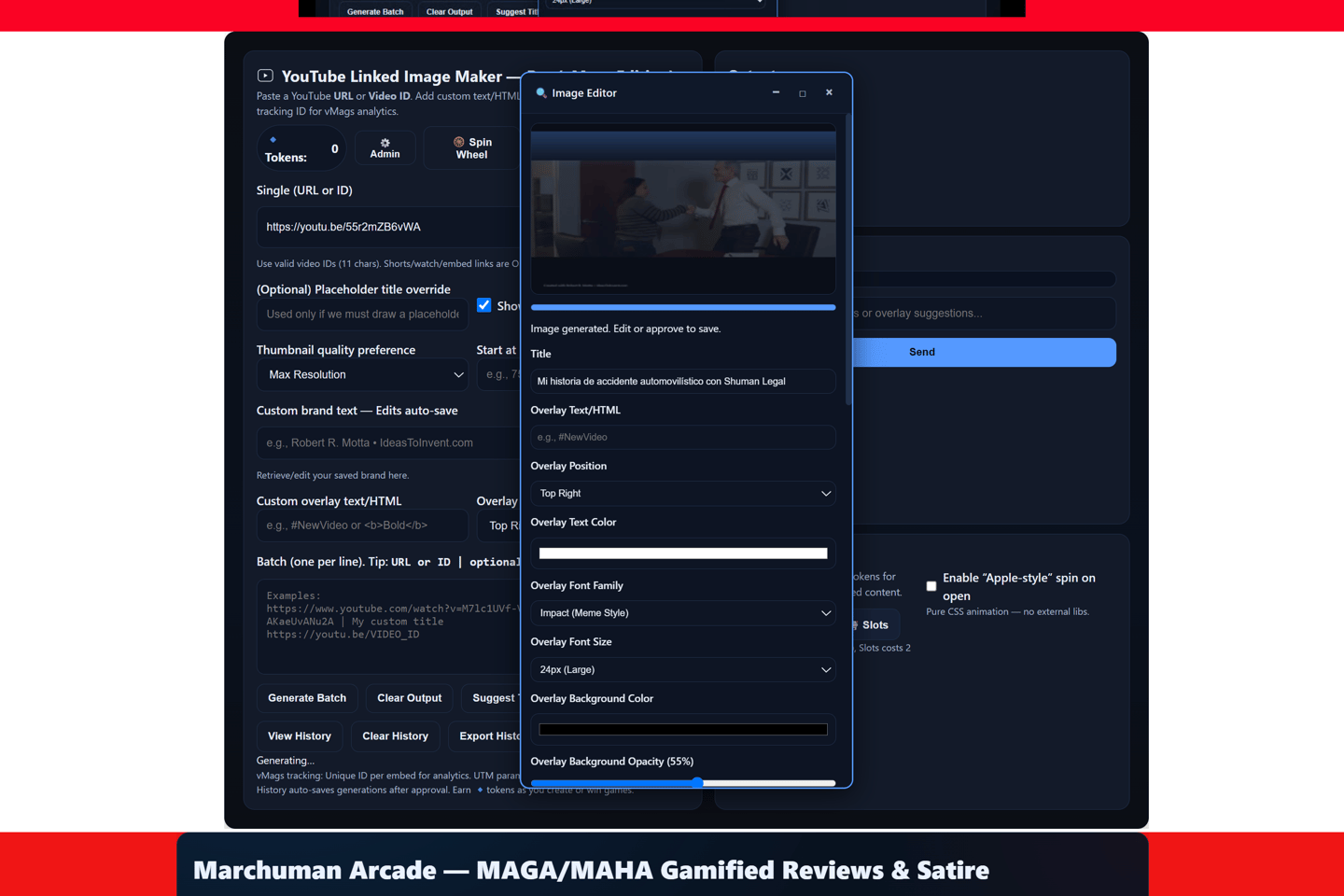
Task: Click Generate Batch above View History
Action: click(307, 698)
